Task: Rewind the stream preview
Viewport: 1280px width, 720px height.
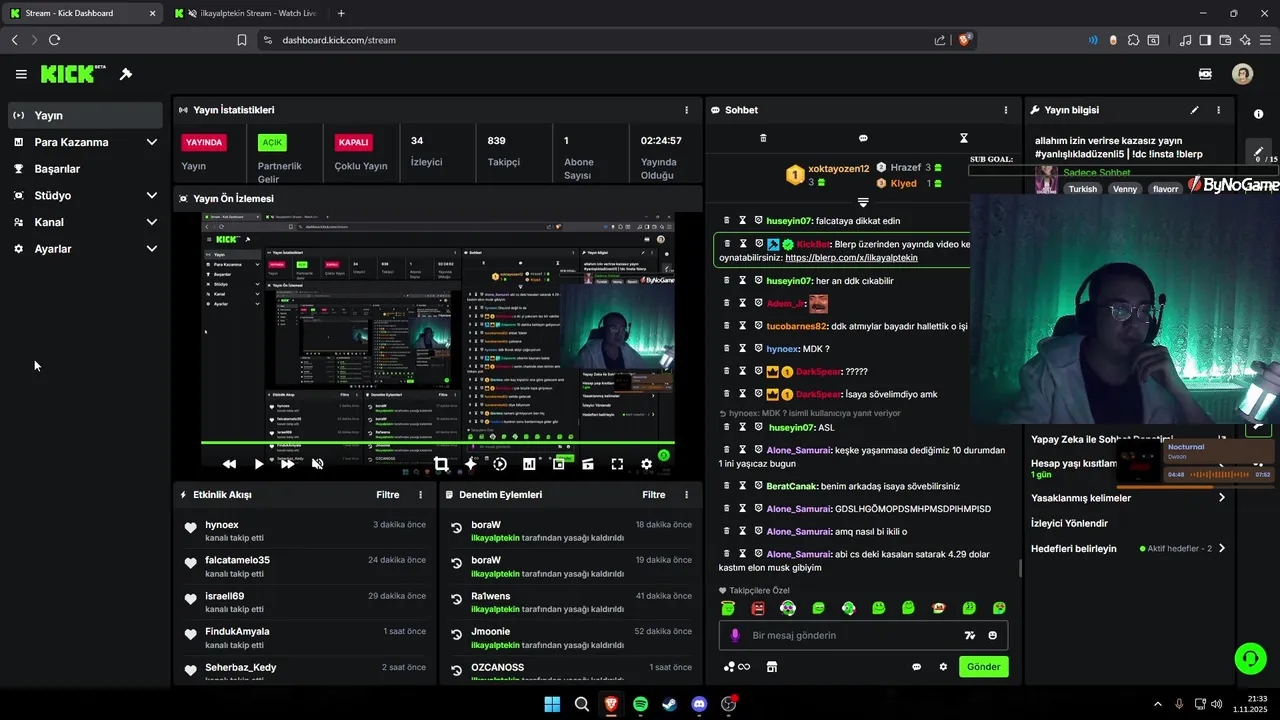Action: pyautogui.click(x=229, y=464)
